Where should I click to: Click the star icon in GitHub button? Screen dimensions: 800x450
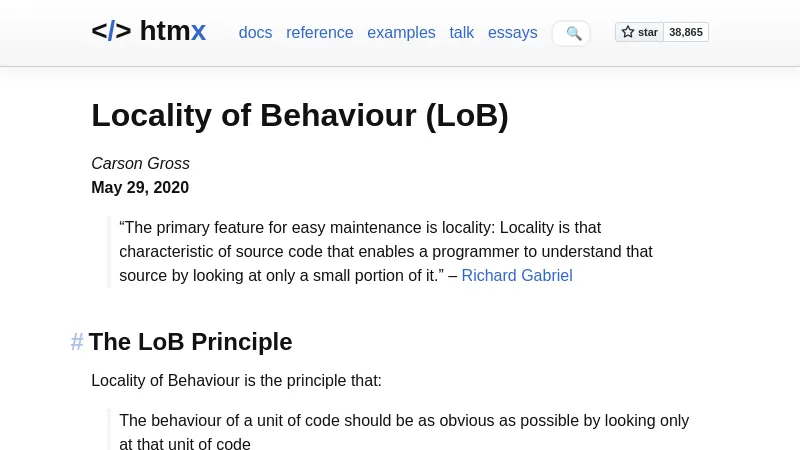(x=628, y=32)
